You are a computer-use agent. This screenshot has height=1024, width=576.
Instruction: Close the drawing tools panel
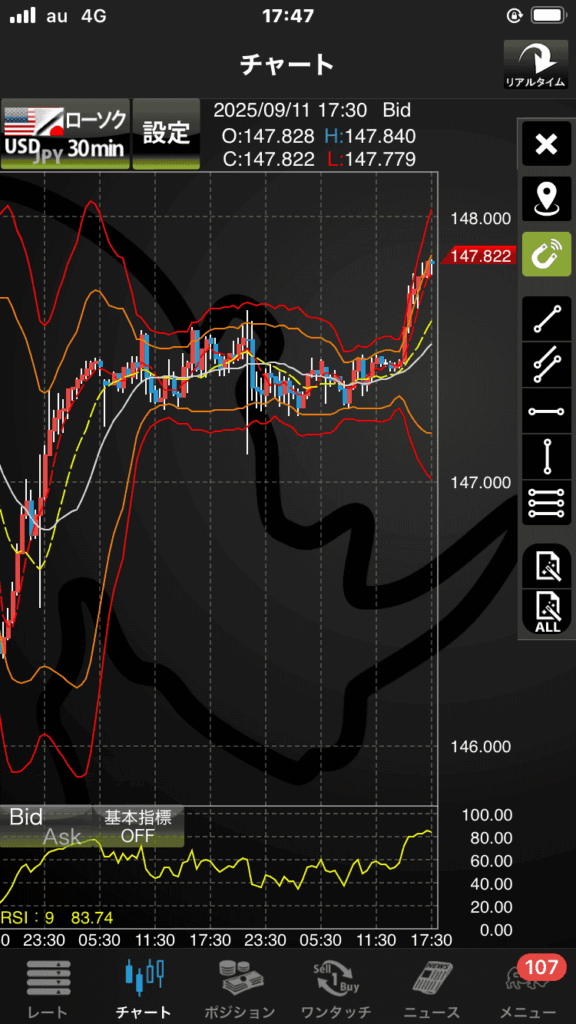click(546, 144)
